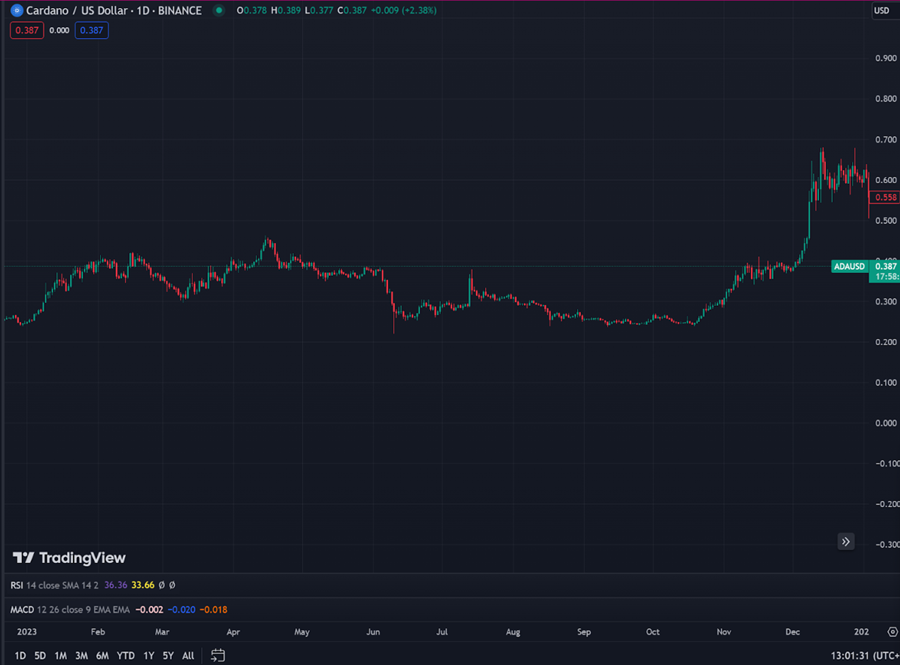Image resolution: width=900 pixels, height=665 pixels.
Task: Click the red 0.387 sell price button
Action: tap(27, 30)
